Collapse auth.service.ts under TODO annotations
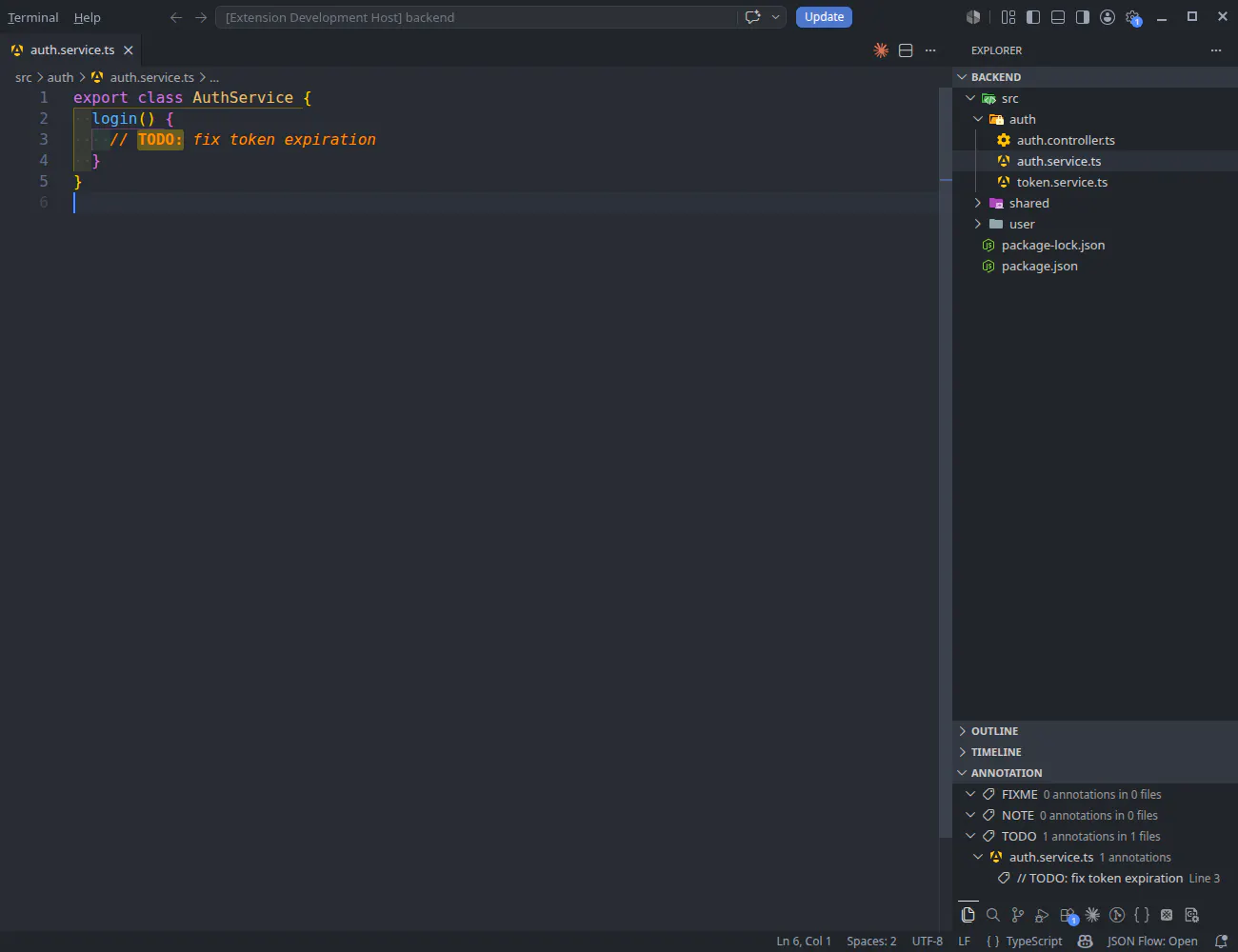 (978, 857)
